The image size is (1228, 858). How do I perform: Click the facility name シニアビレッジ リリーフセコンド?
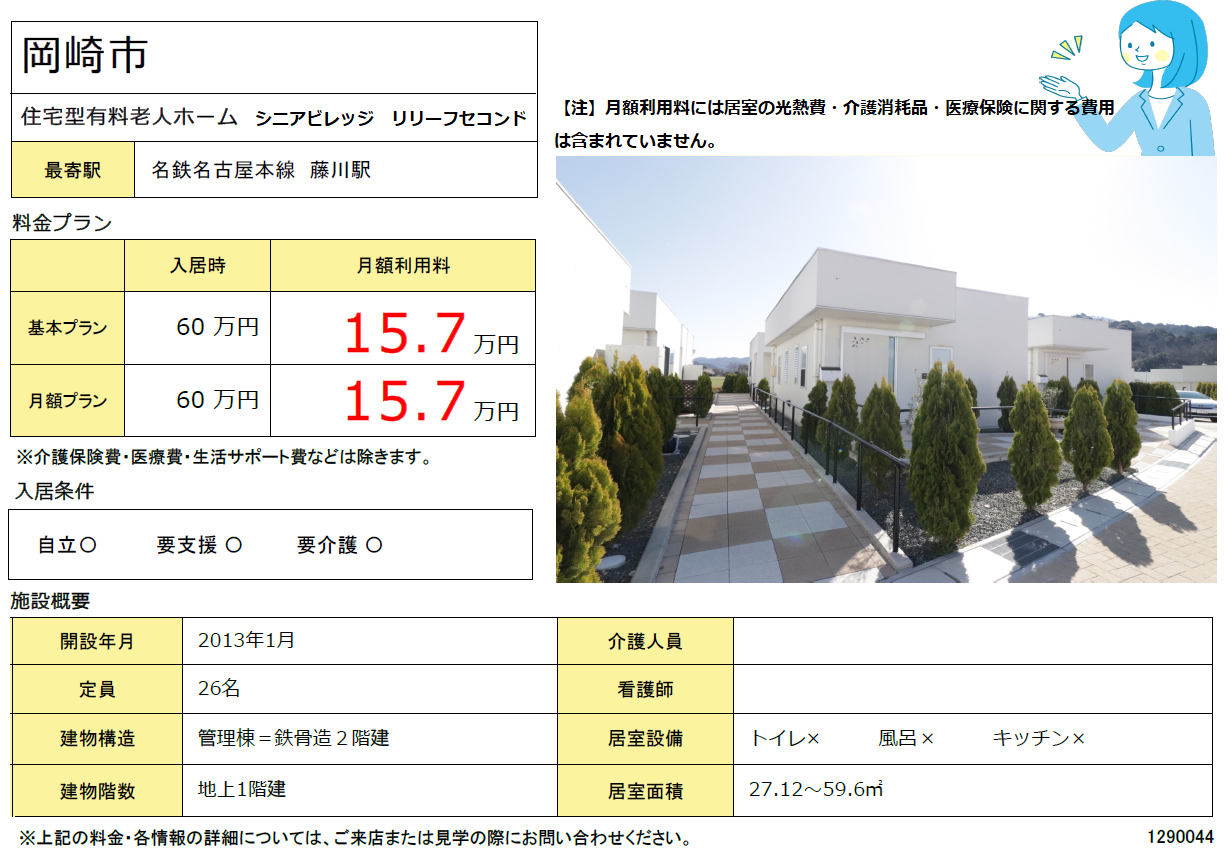(390, 118)
